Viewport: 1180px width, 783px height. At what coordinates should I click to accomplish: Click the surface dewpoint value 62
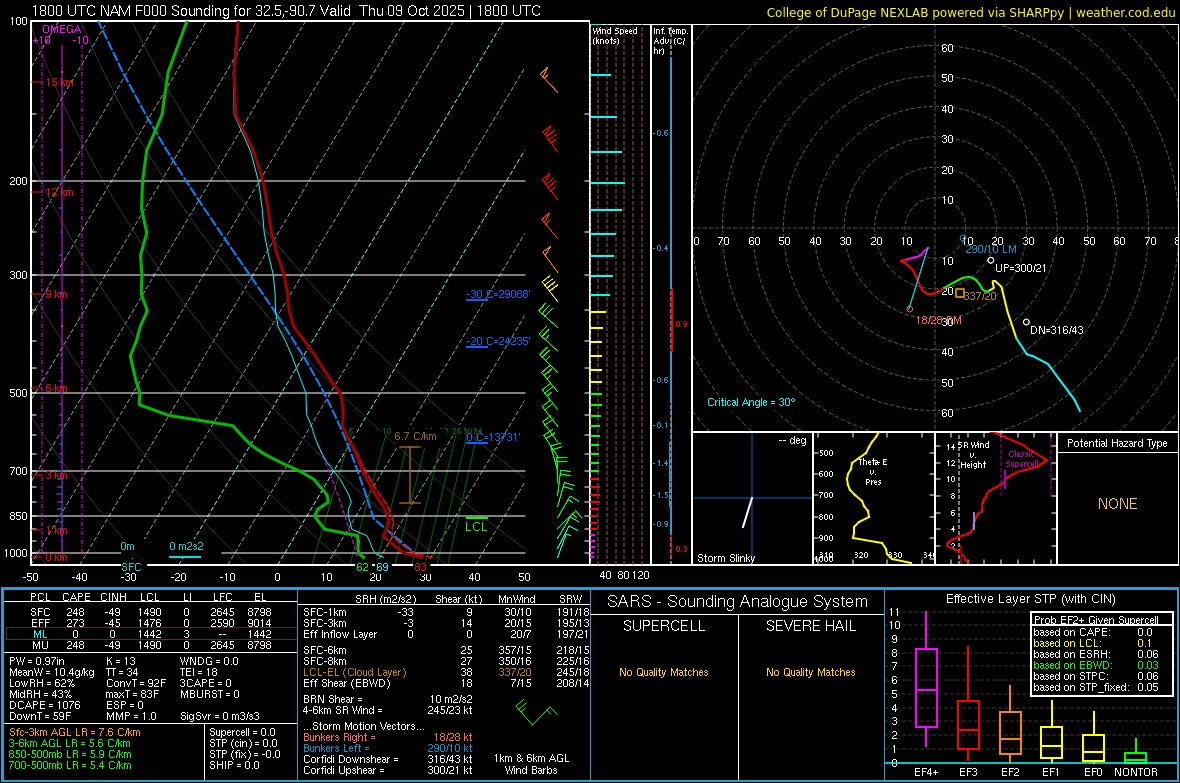[363, 567]
